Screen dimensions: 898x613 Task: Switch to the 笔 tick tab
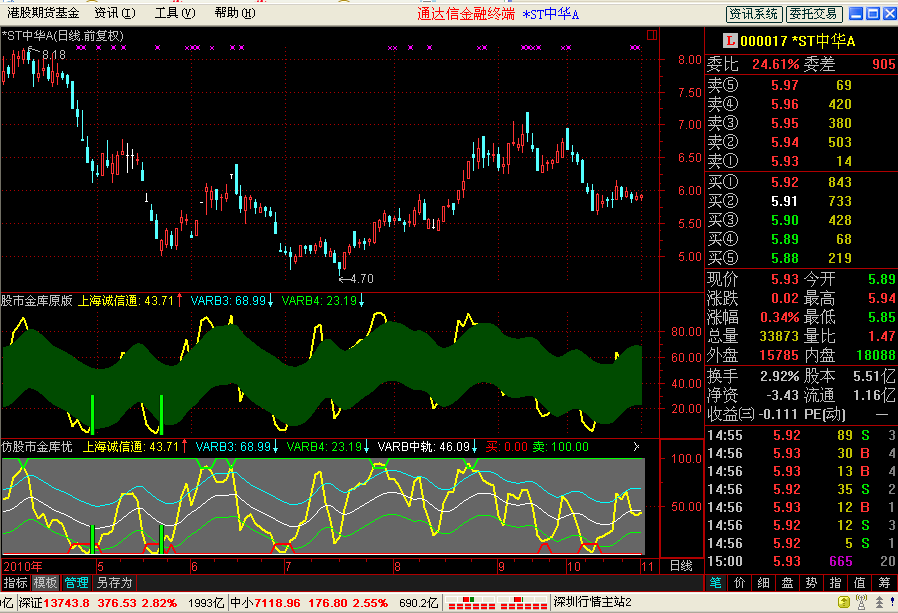pos(716,583)
